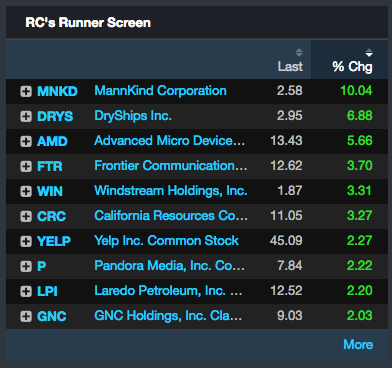Click the DryShips Inc. company name
The image size is (392, 368).
coord(133,116)
